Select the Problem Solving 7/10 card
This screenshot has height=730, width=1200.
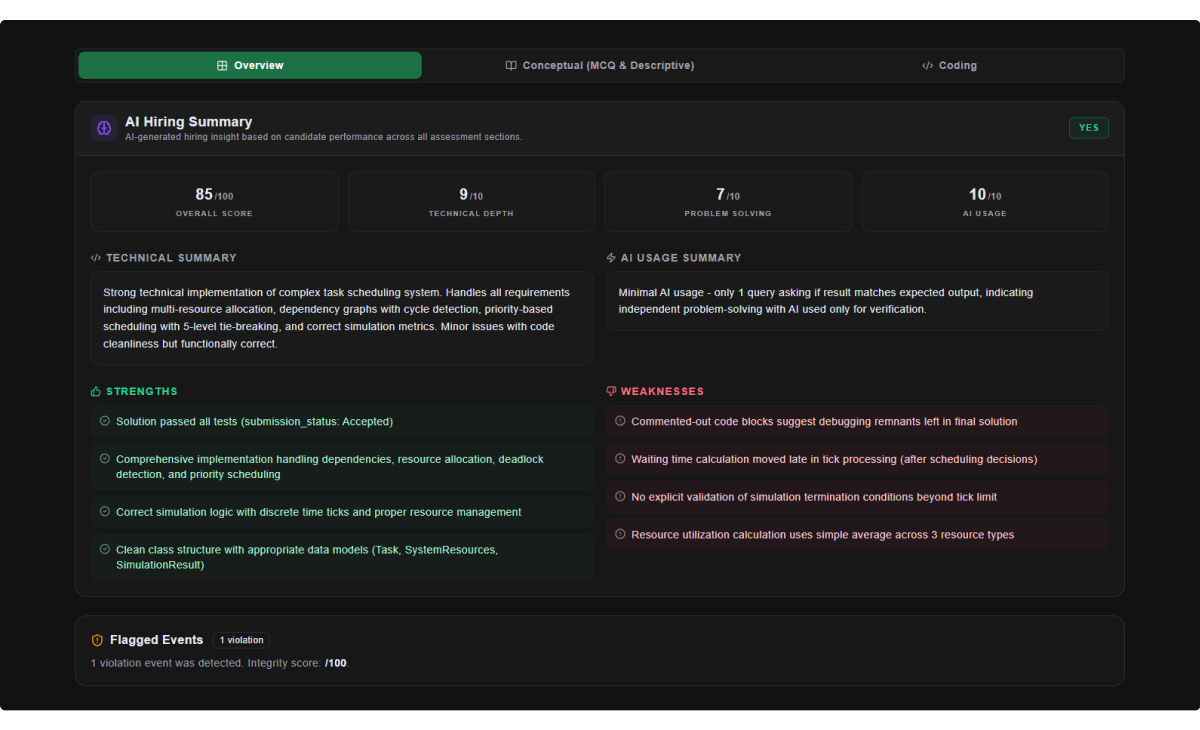point(728,201)
